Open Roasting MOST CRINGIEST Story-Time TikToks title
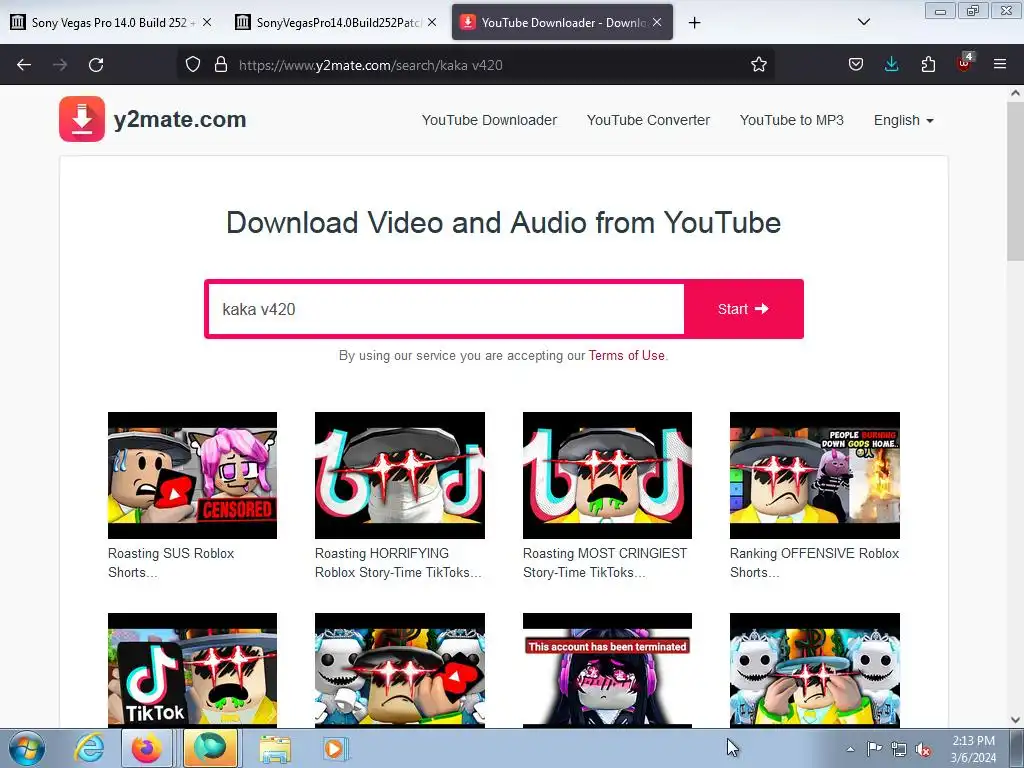This screenshot has width=1024, height=768. click(x=605, y=562)
